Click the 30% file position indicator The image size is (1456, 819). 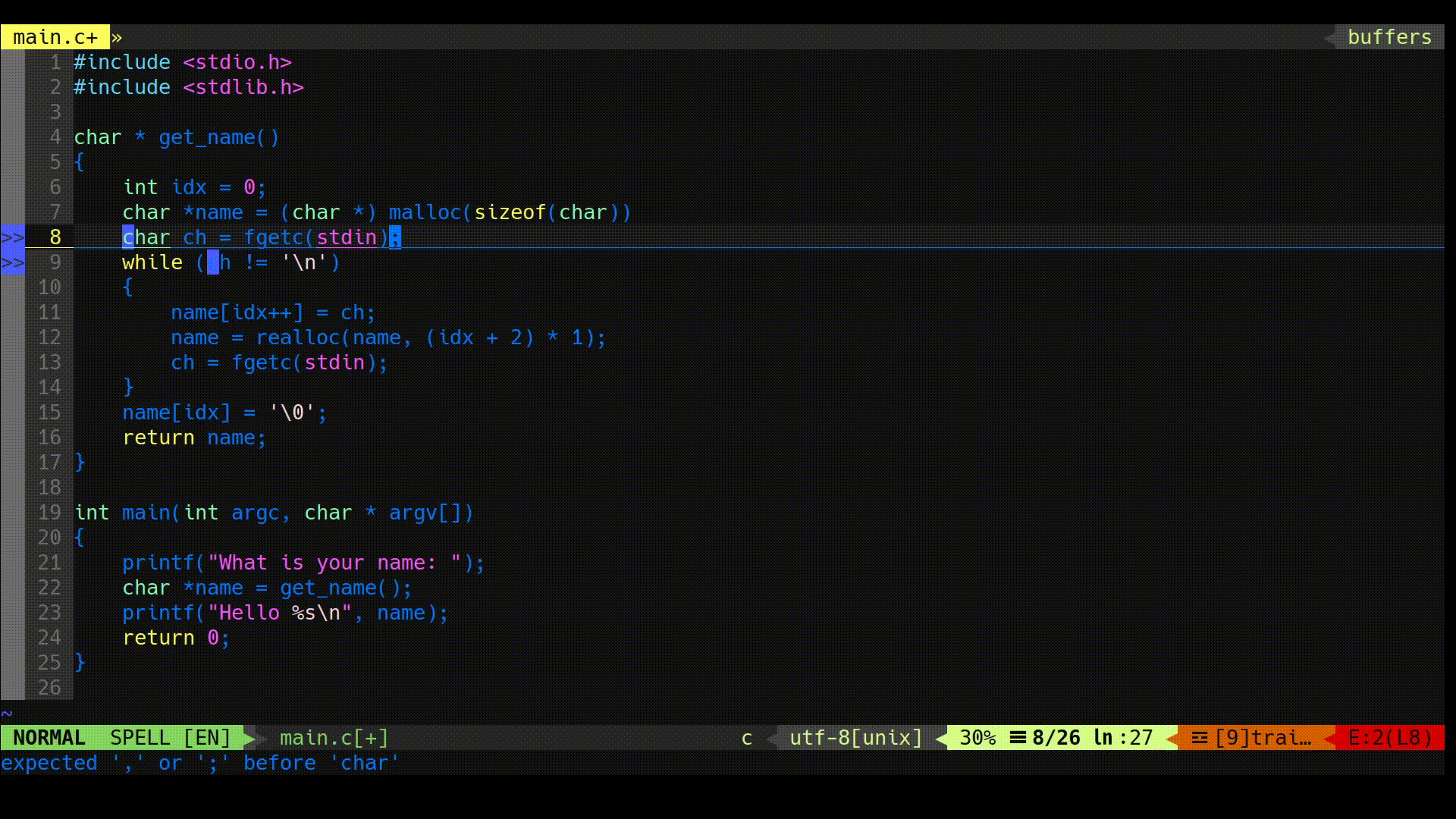[977, 738]
